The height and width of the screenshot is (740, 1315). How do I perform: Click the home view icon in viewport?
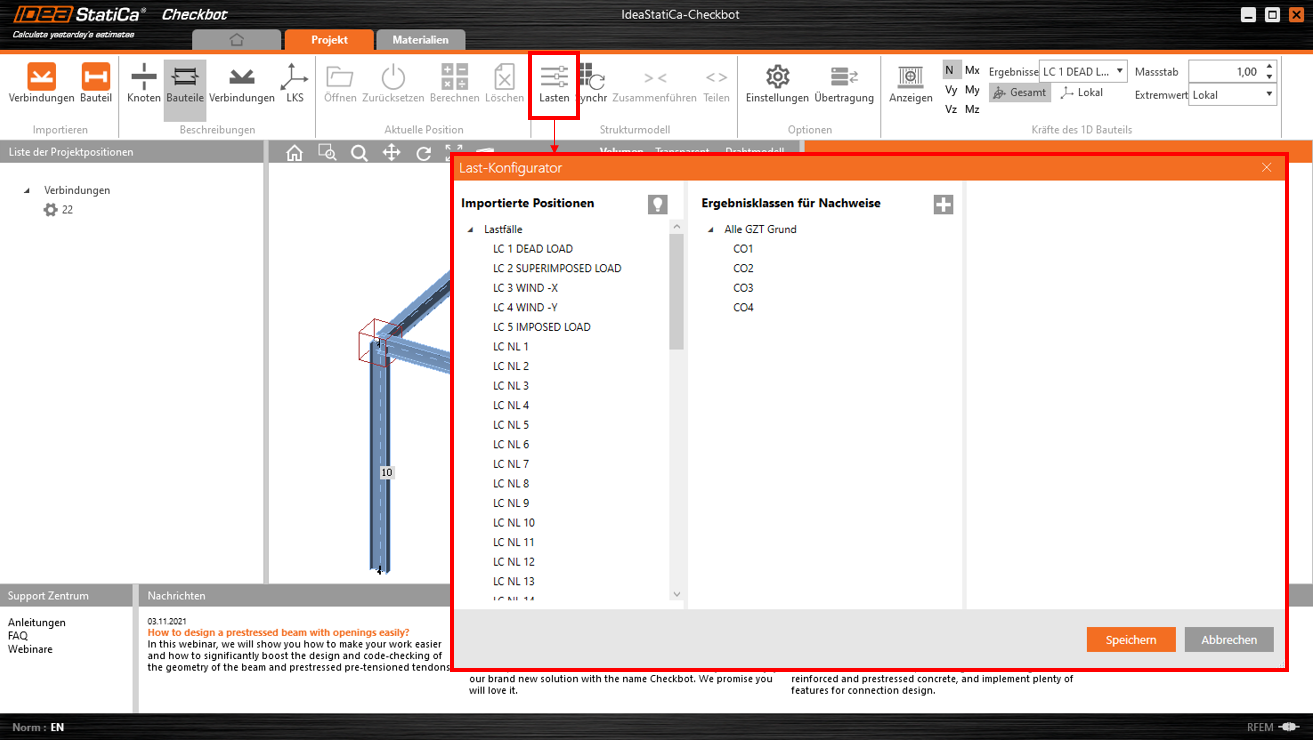pos(294,153)
